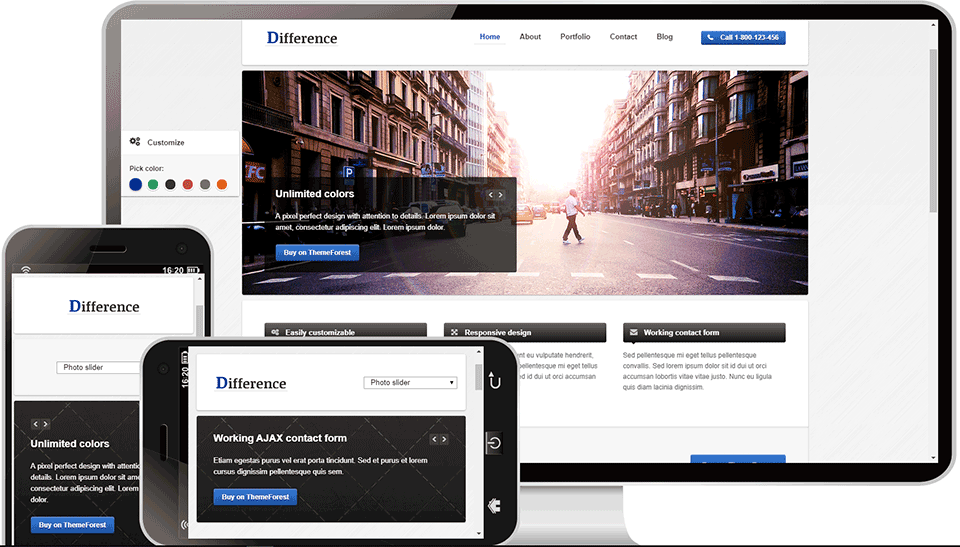Open Photo slider dropdown on landscape phone
The height and width of the screenshot is (547, 960).
click(x=410, y=382)
